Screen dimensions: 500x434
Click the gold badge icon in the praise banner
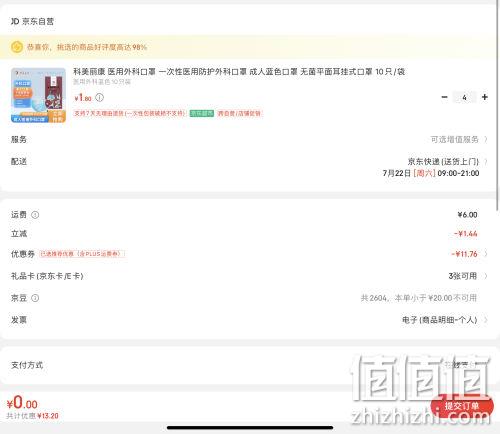click(x=17, y=47)
